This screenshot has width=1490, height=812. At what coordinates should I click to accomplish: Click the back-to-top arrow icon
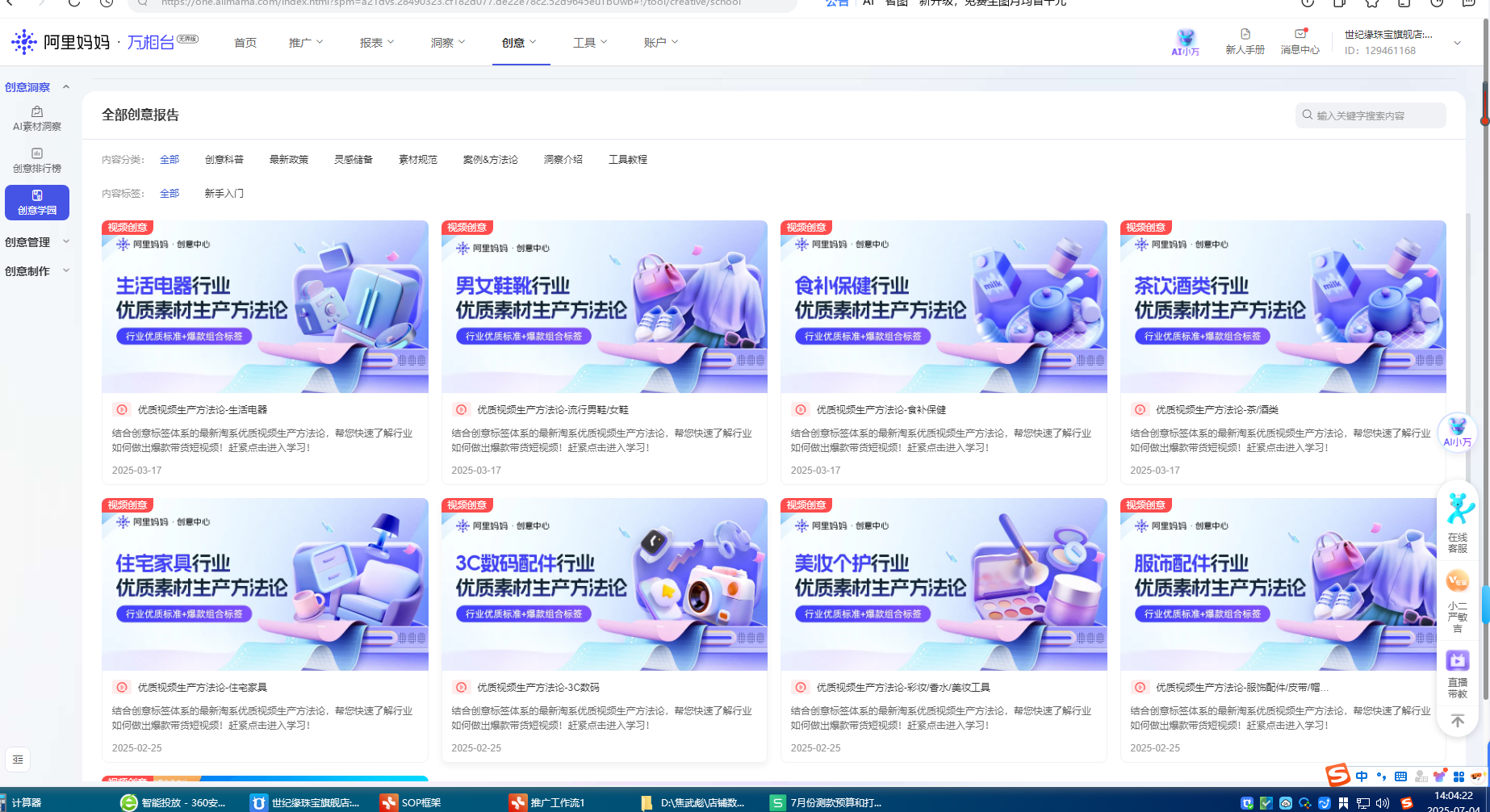click(1458, 721)
